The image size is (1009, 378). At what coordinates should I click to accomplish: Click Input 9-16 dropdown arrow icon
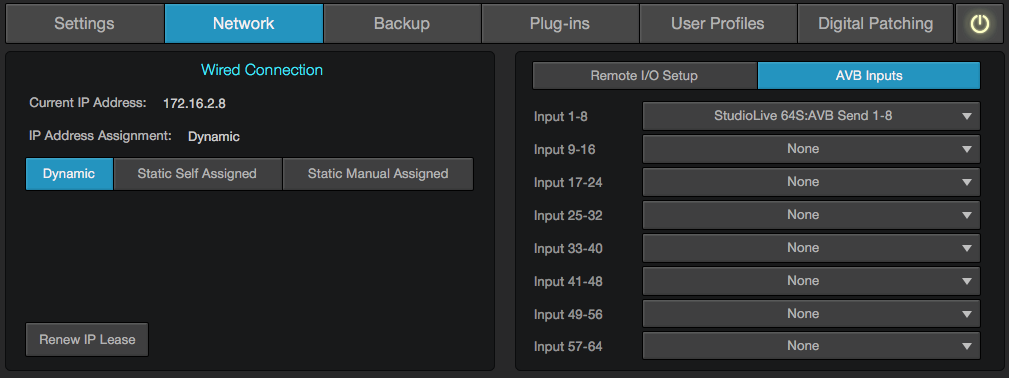(x=967, y=149)
